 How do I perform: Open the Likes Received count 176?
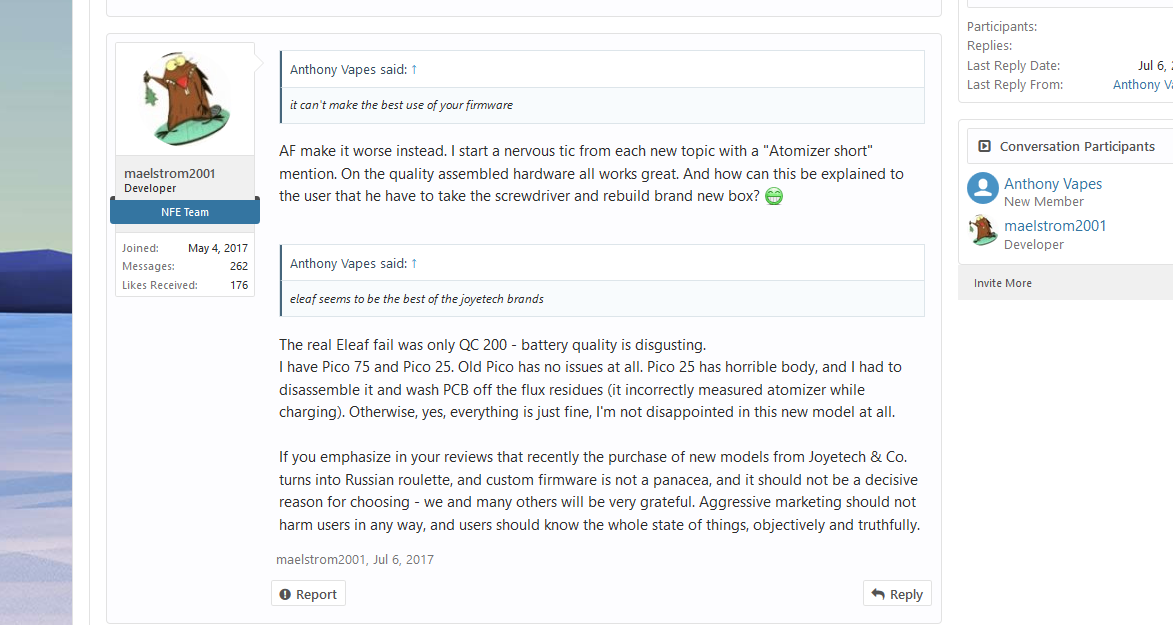(239, 285)
